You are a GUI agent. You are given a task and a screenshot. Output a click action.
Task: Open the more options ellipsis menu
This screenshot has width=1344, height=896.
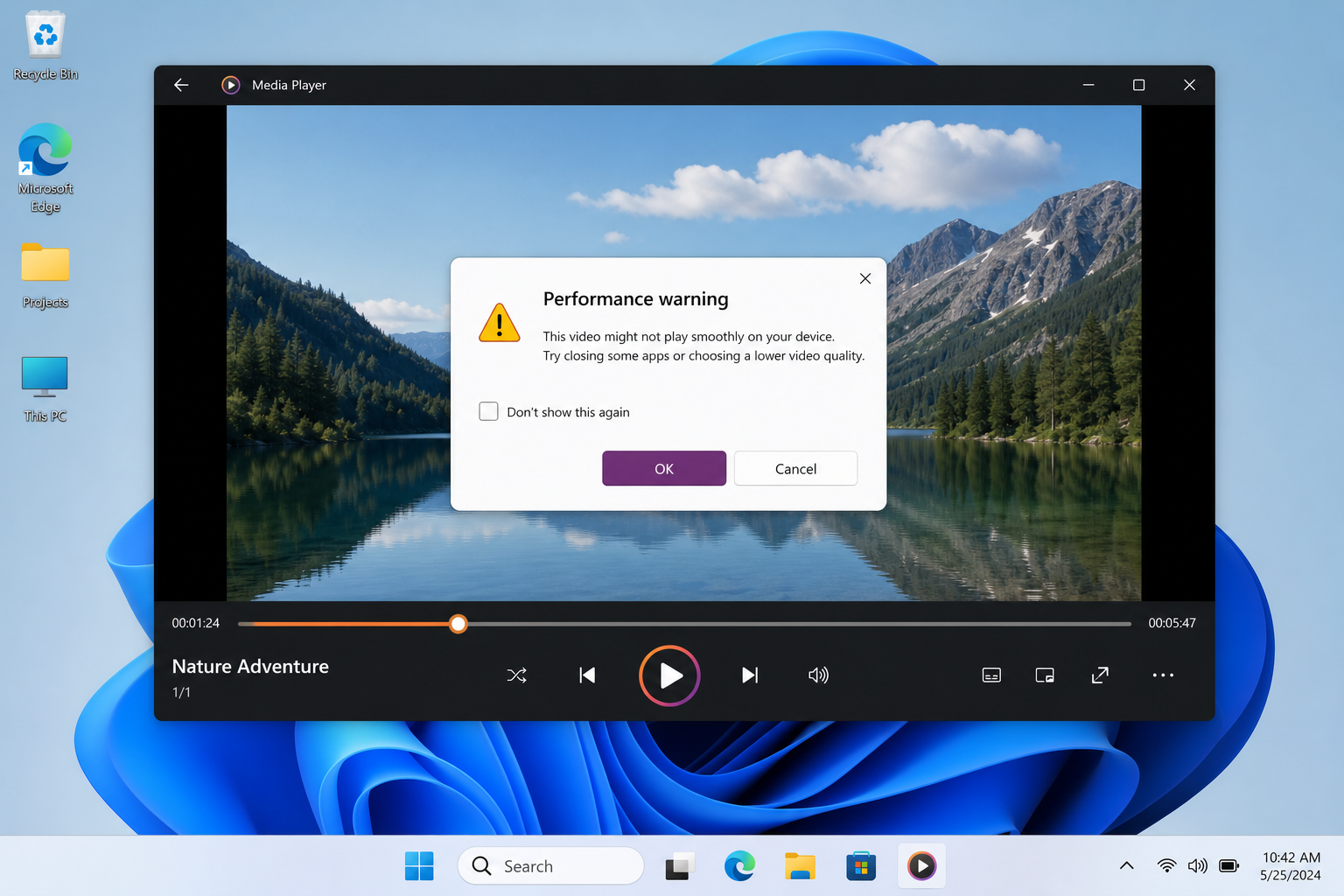click(x=1163, y=675)
